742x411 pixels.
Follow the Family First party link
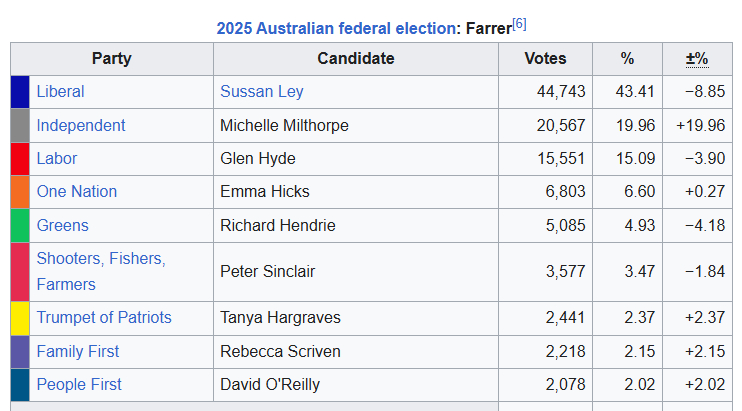click(x=78, y=352)
